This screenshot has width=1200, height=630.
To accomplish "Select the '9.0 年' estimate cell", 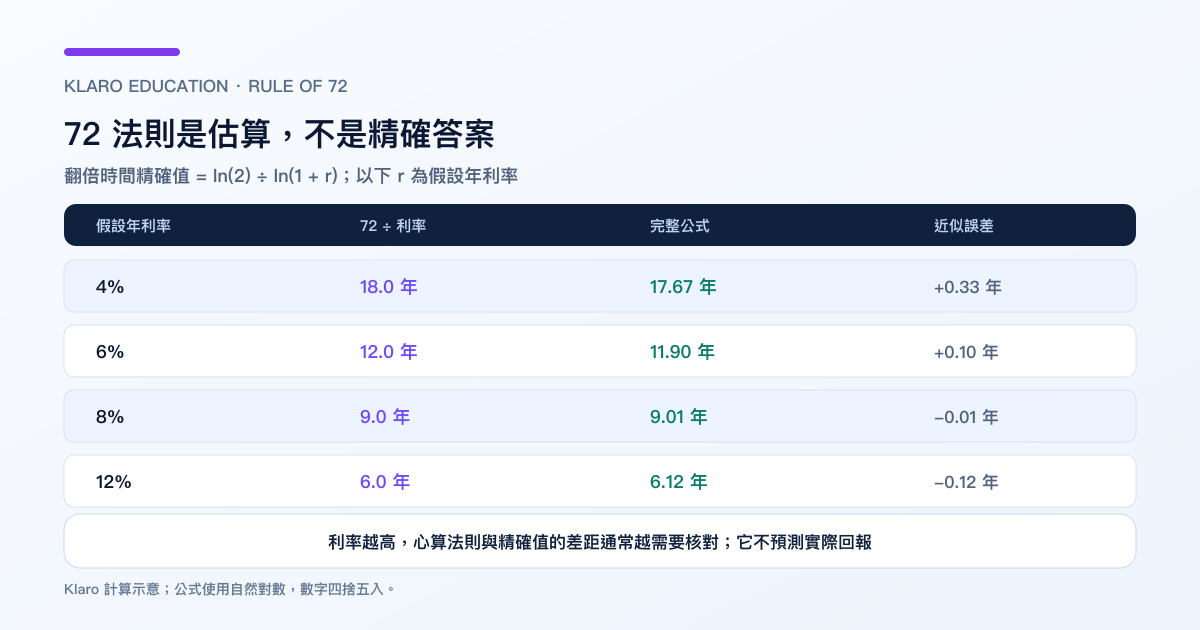I will coord(385,417).
